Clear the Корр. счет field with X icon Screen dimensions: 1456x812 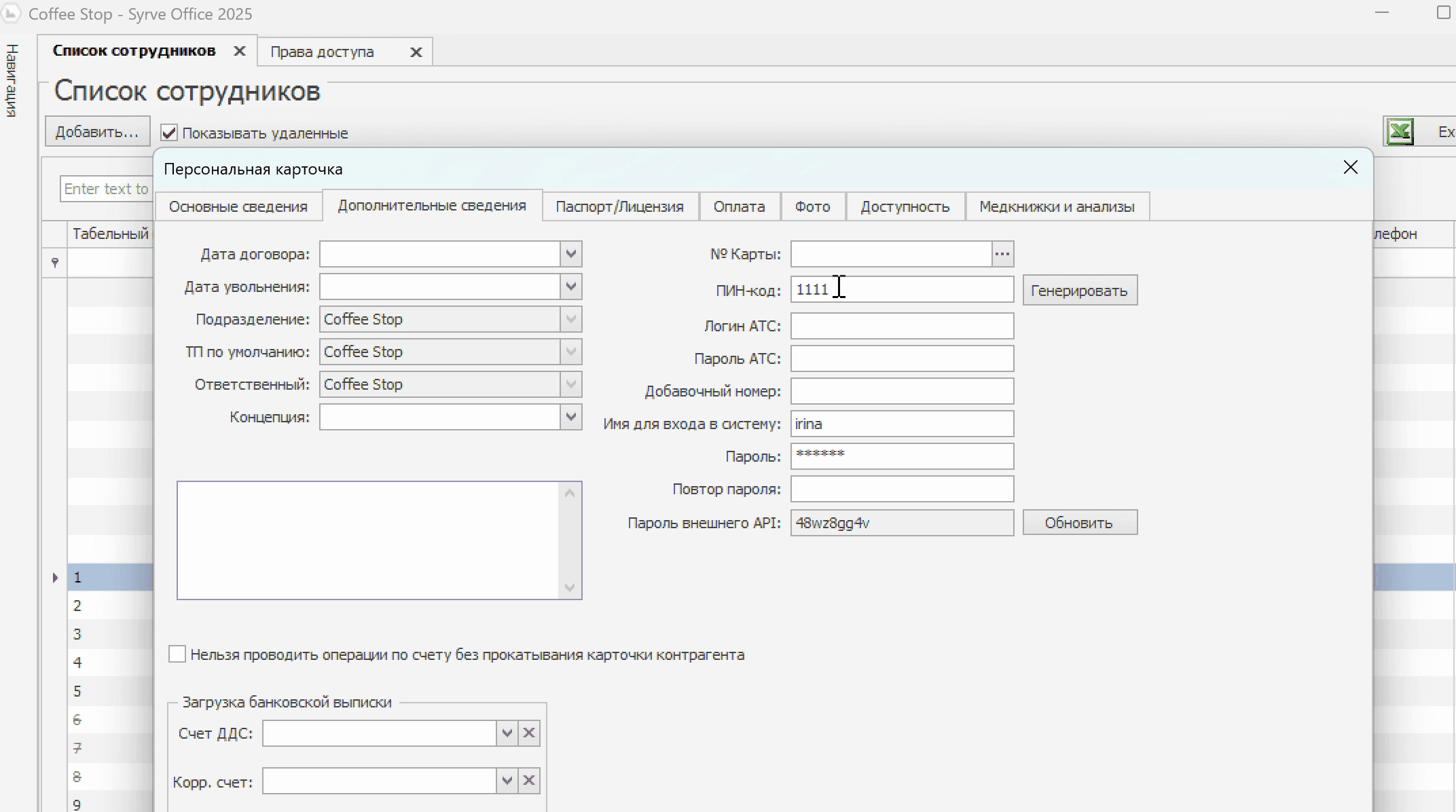529,781
